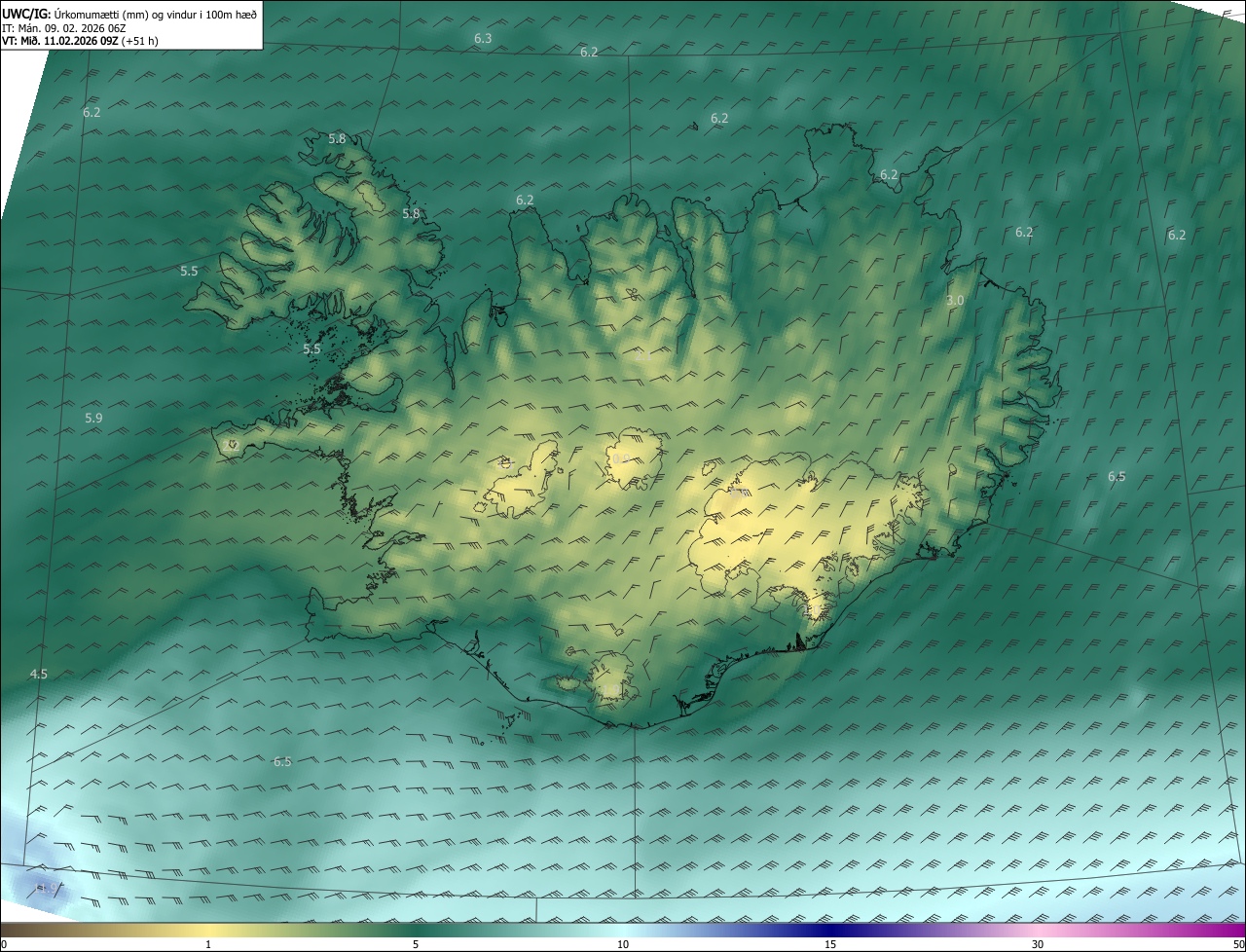
Task: Click the color bar tick label 30
Action: coord(1038,944)
